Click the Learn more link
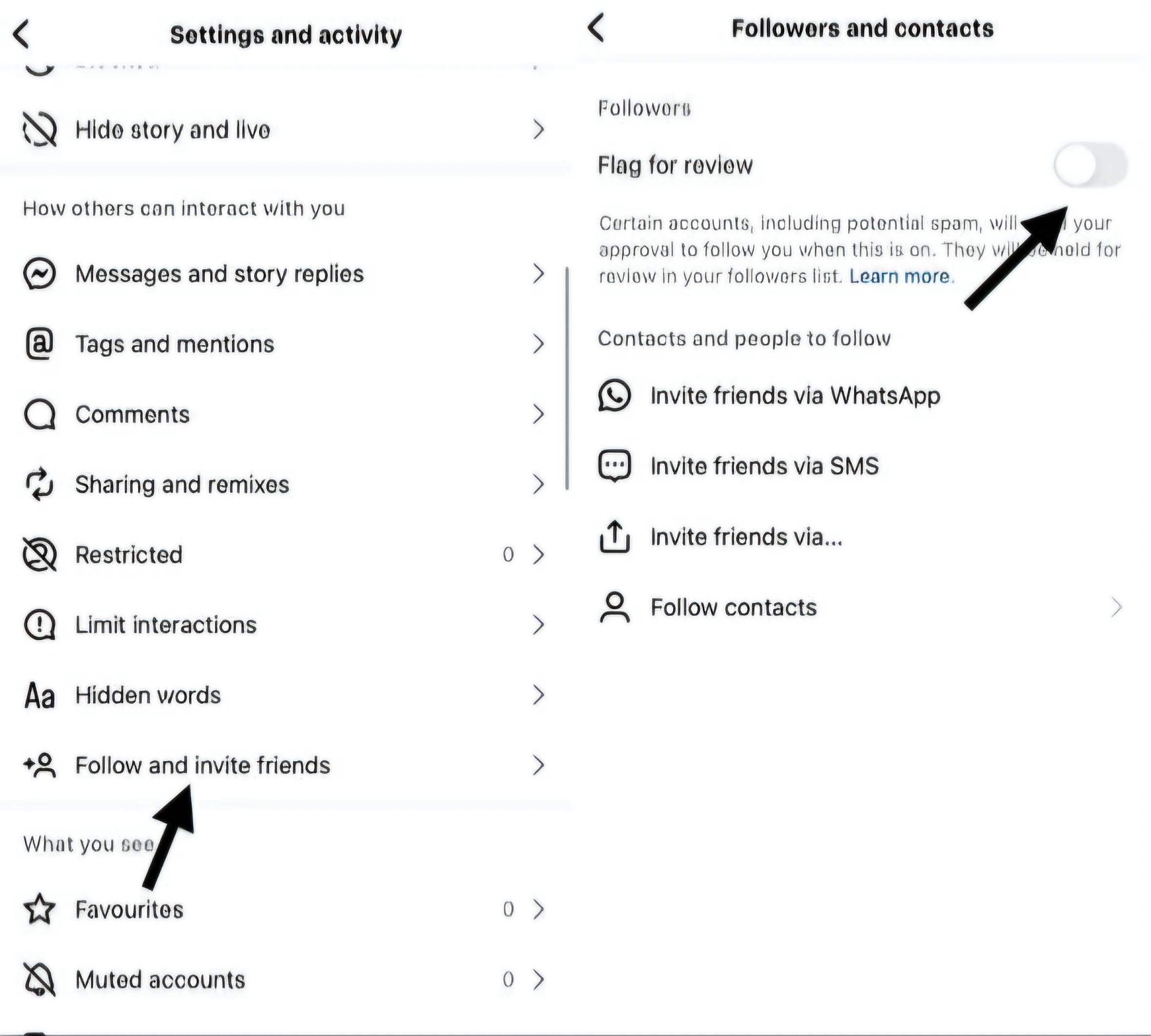Image resolution: width=1151 pixels, height=1036 pixels. (x=900, y=277)
